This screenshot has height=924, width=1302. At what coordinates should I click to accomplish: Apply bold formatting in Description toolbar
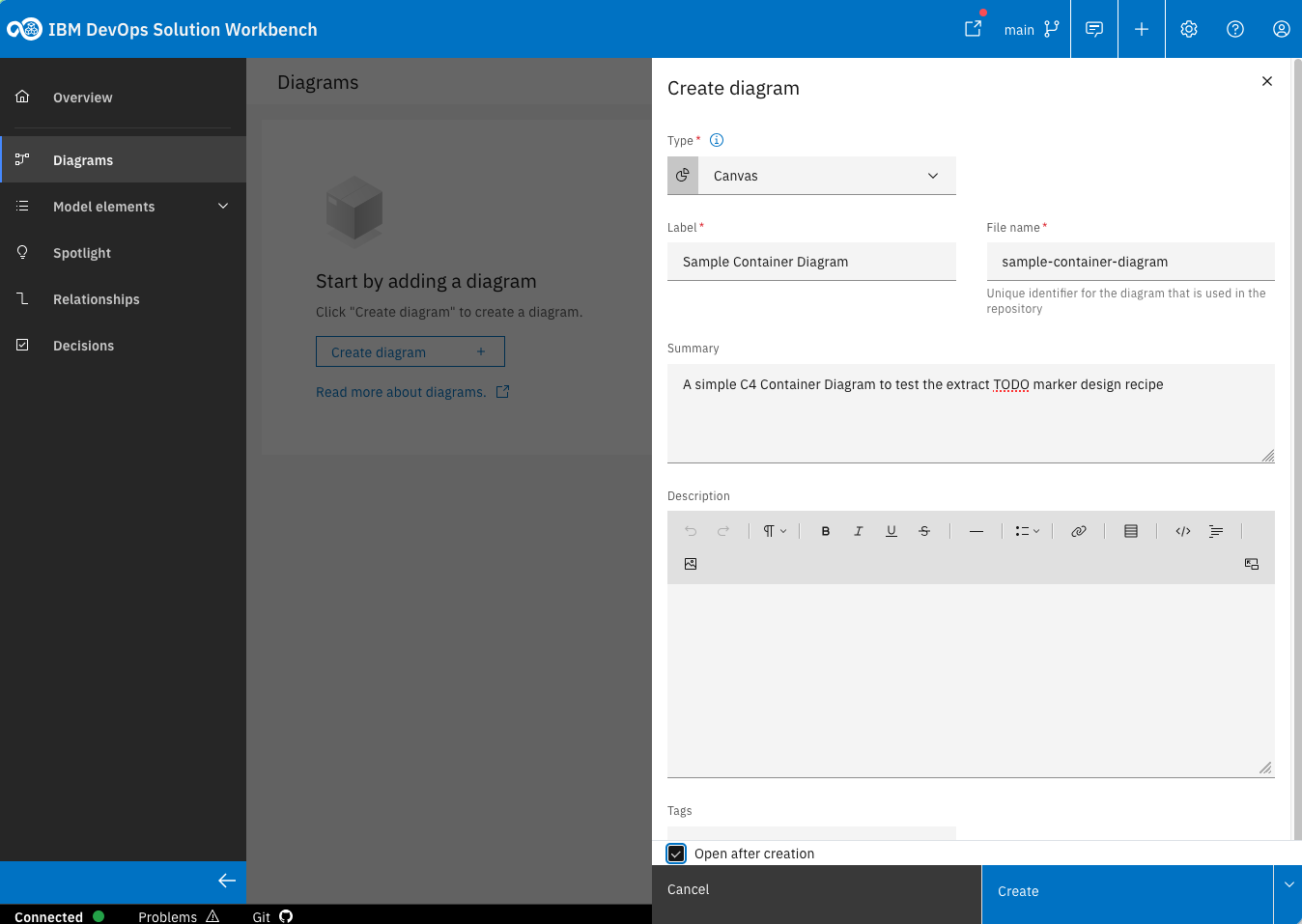point(826,531)
